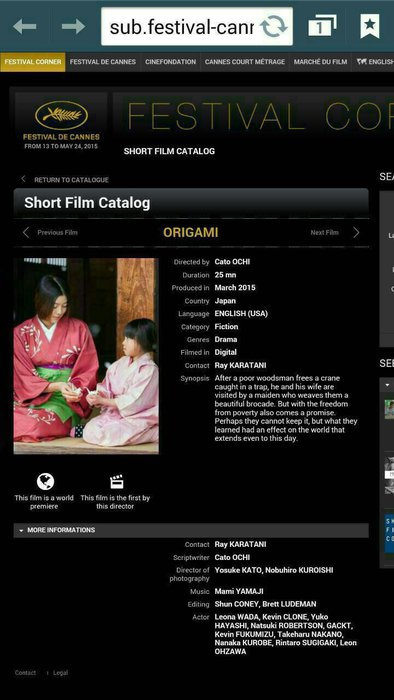Open the browser tabs switcher icon
The width and height of the screenshot is (394, 700).
pos(322,26)
